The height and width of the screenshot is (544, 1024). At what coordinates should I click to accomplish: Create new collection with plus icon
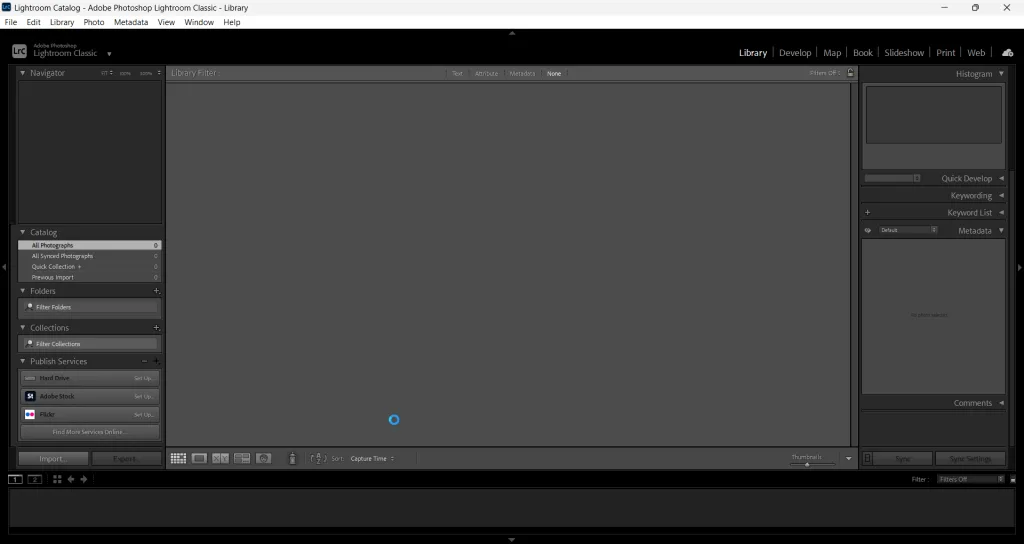click(156, 328)
